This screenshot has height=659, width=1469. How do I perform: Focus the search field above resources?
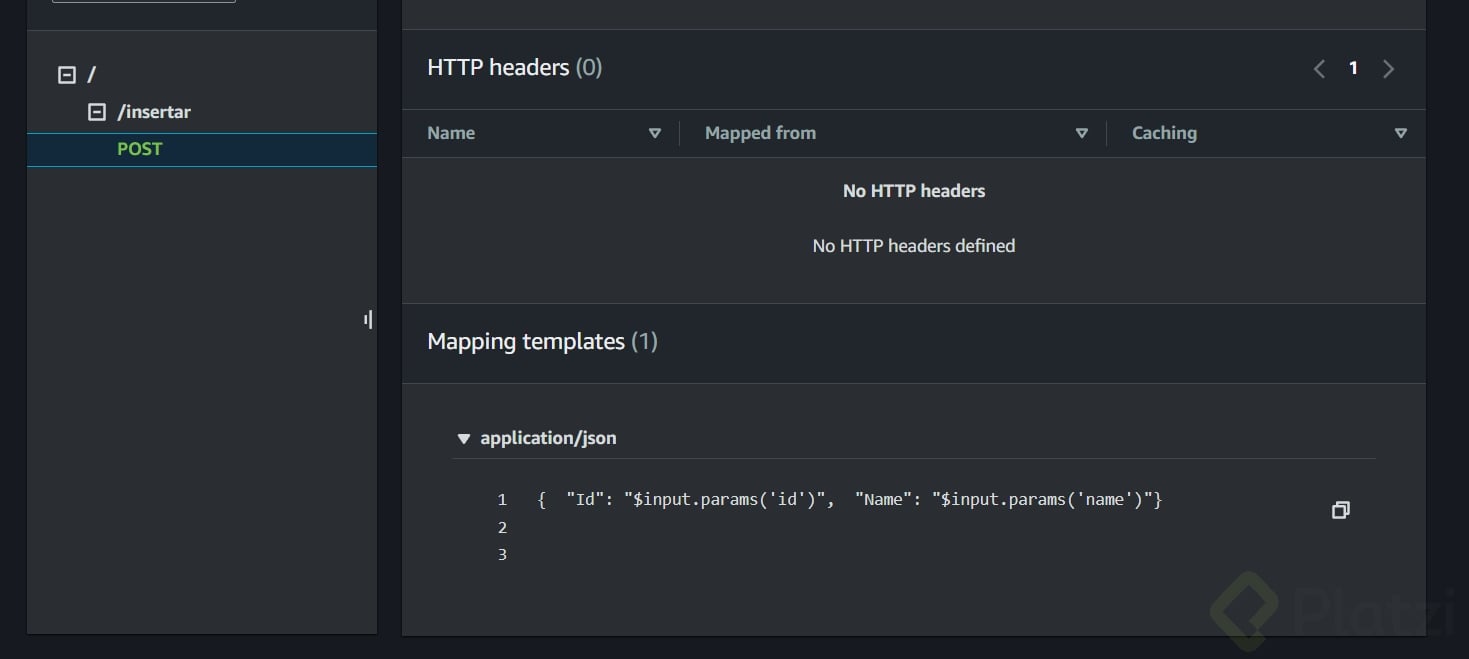click(x=144, y=1)
